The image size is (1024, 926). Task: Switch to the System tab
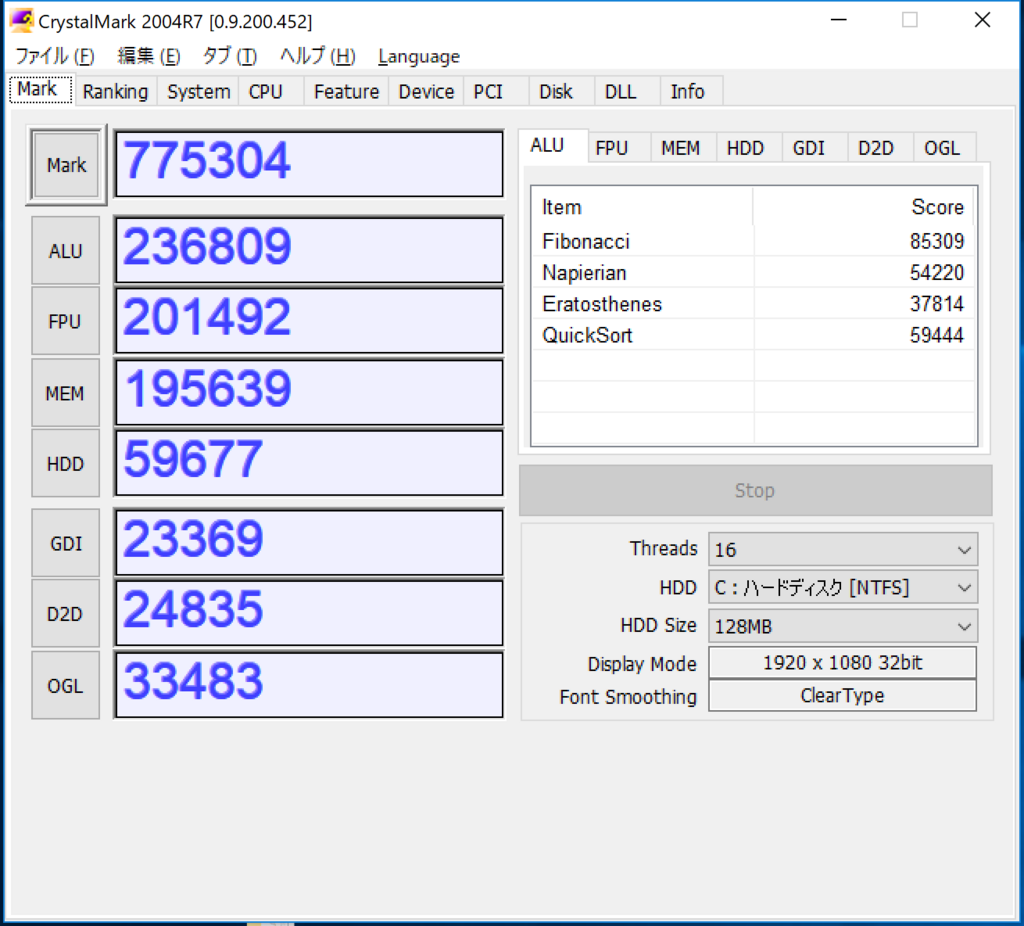(x=199, y=91)
